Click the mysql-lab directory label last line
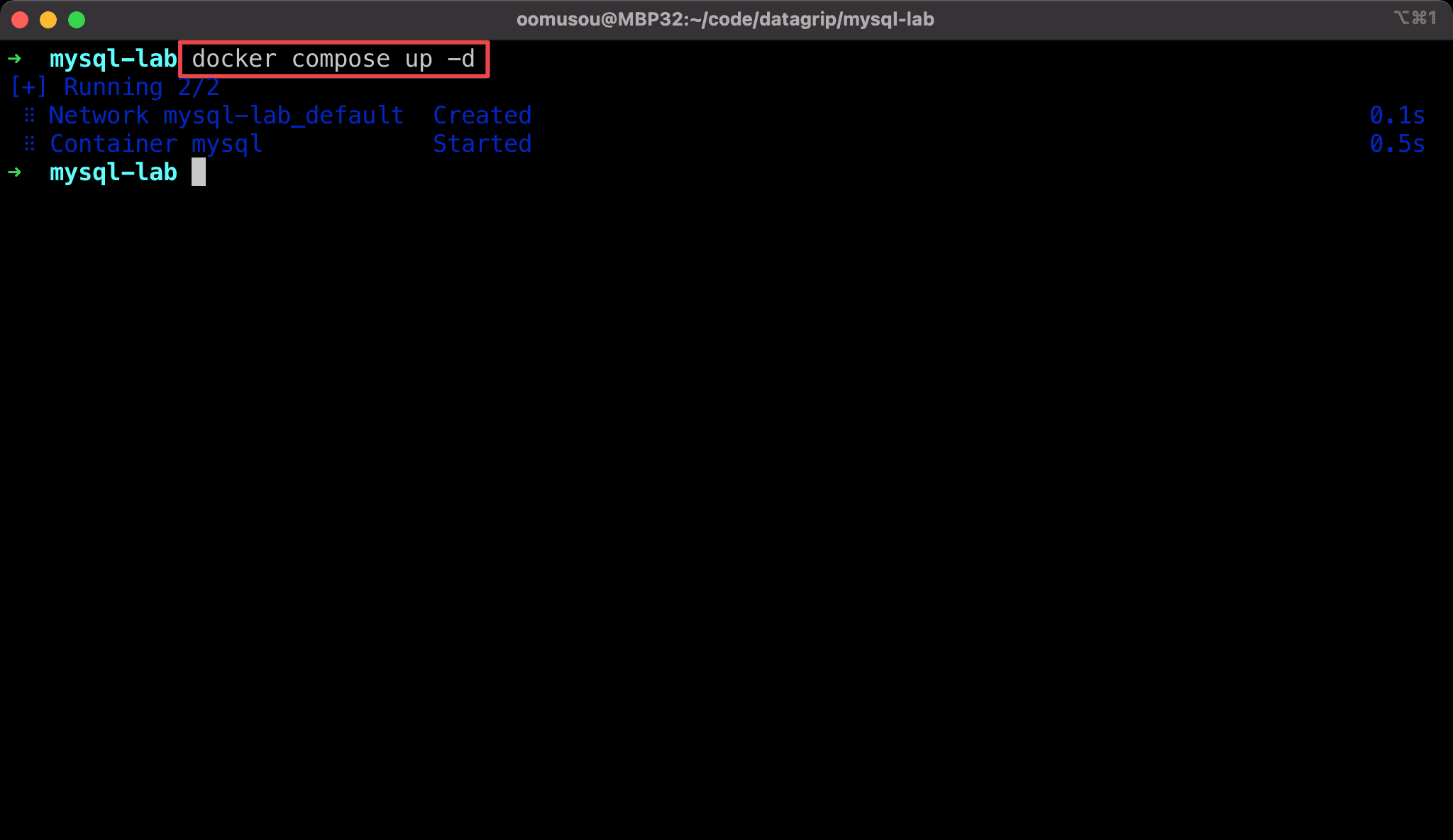This screenshot has height=840, width=1453. [112, 172]
